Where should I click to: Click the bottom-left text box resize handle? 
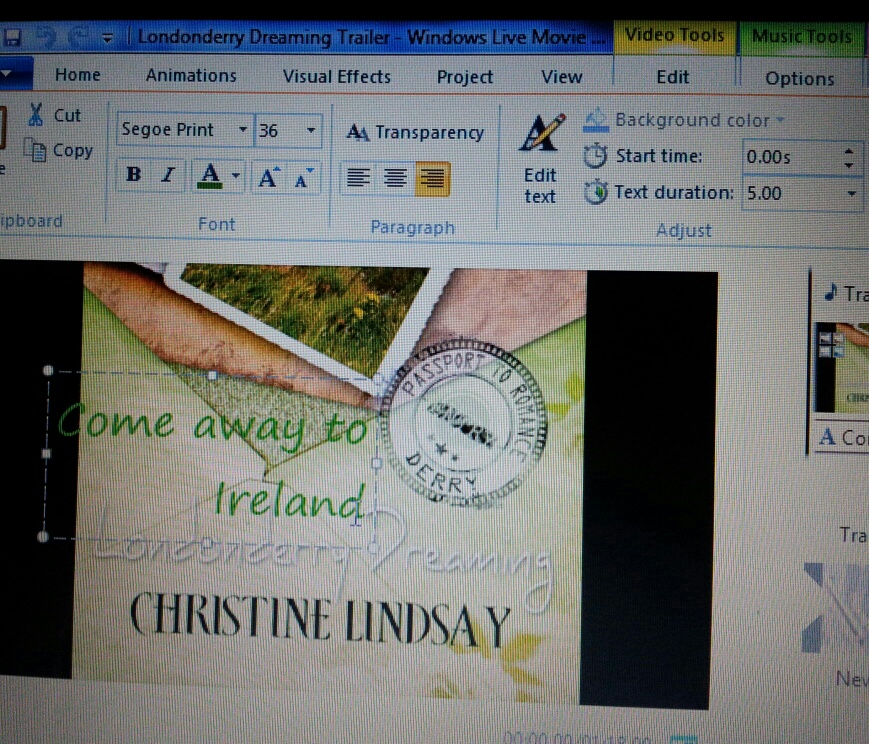(43, 536)
